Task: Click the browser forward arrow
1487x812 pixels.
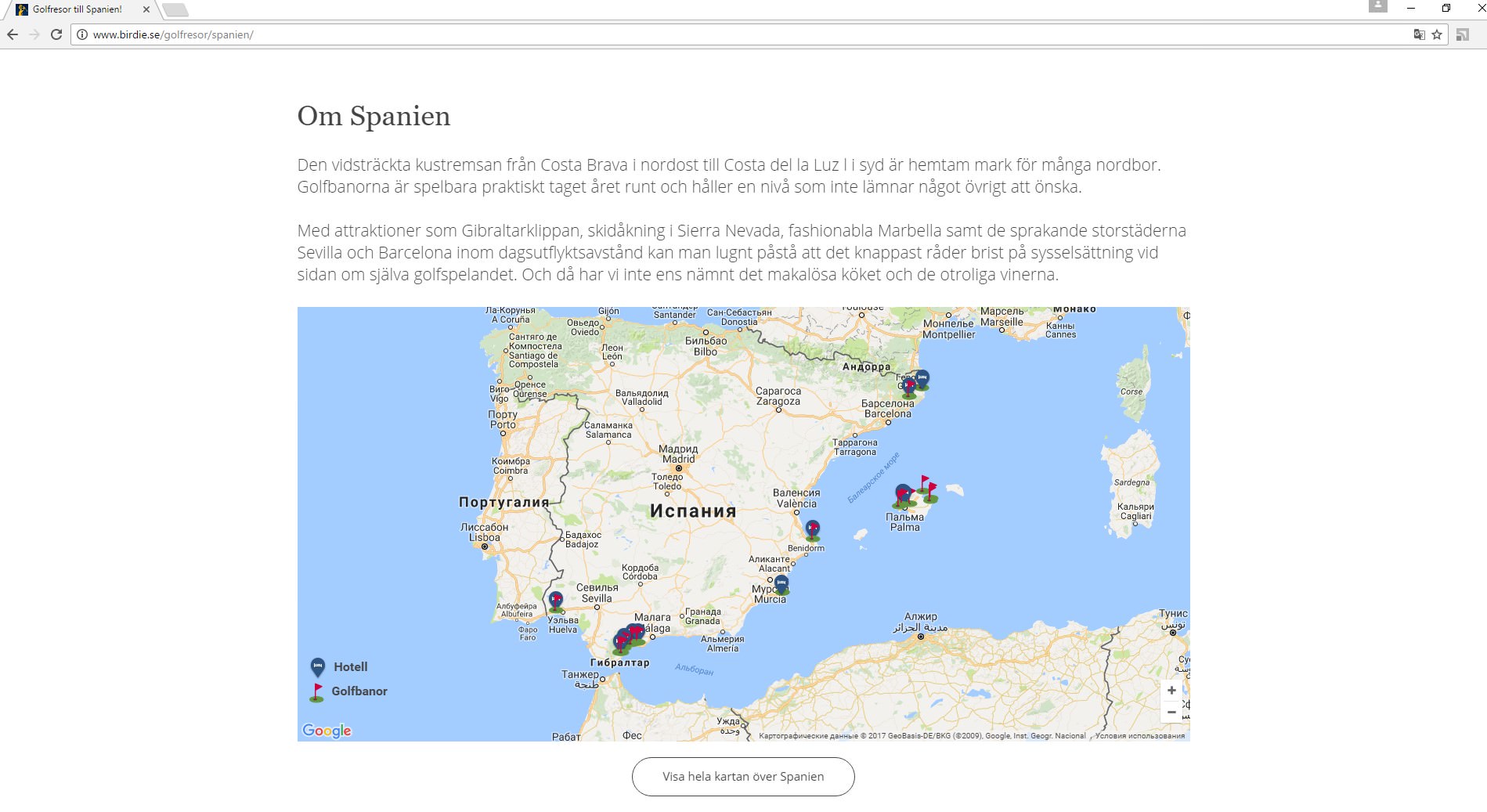Action: pyautogui.click(x=34, y=34)
